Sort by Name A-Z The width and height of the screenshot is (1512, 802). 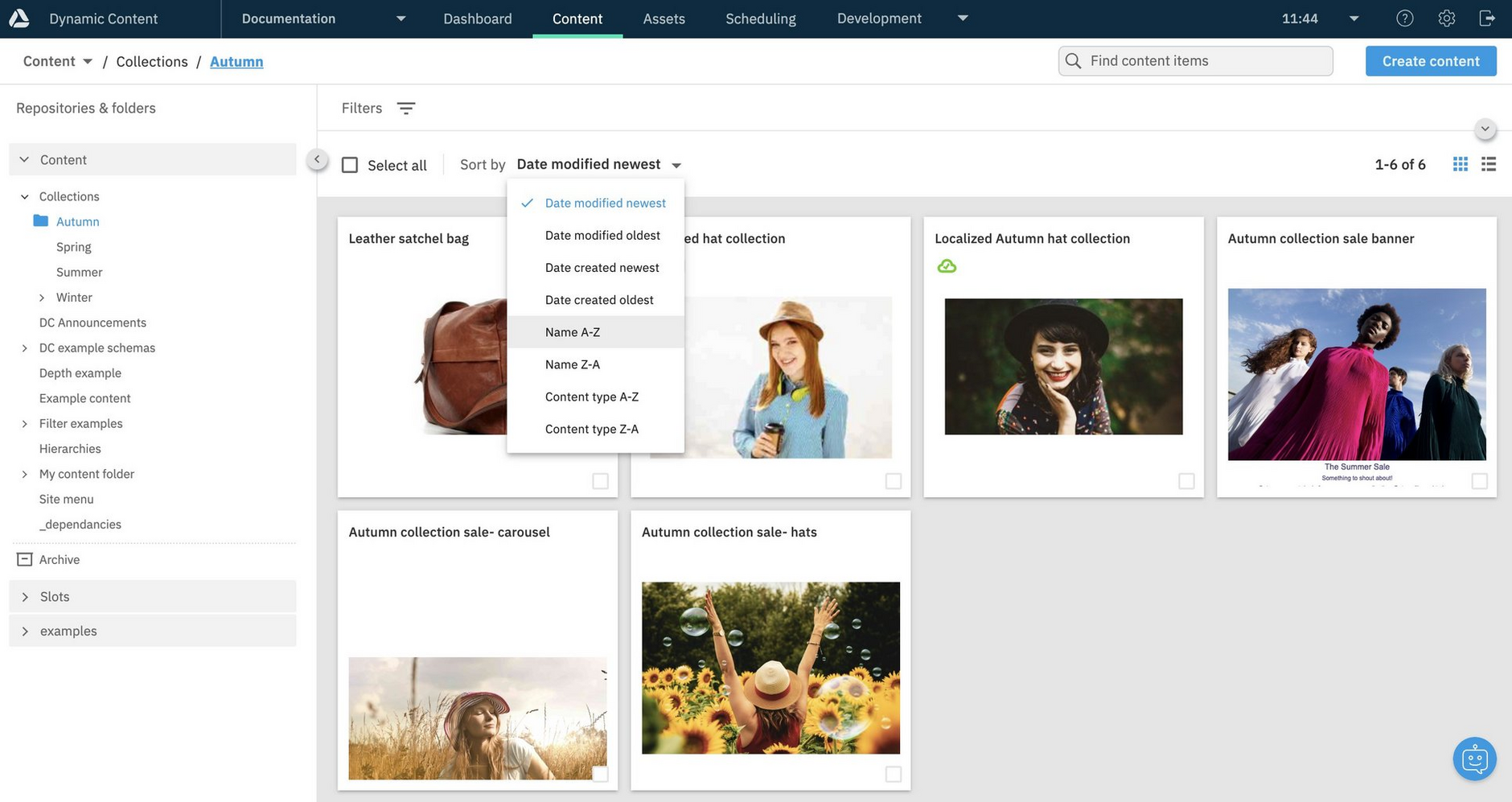click(596, 331)
